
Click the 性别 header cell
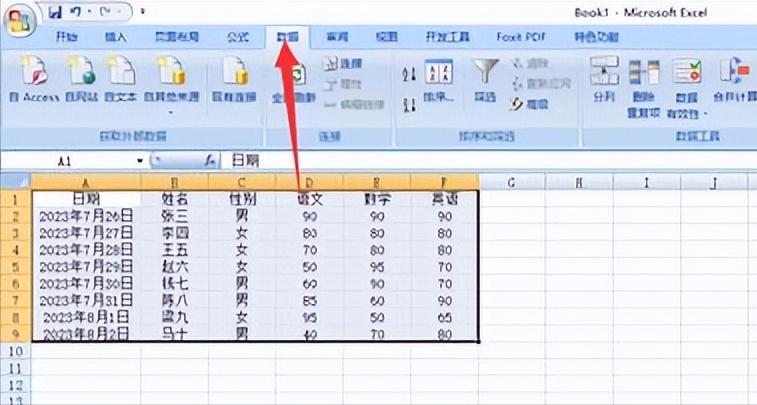pyautogui.click(x=242, y=199)
